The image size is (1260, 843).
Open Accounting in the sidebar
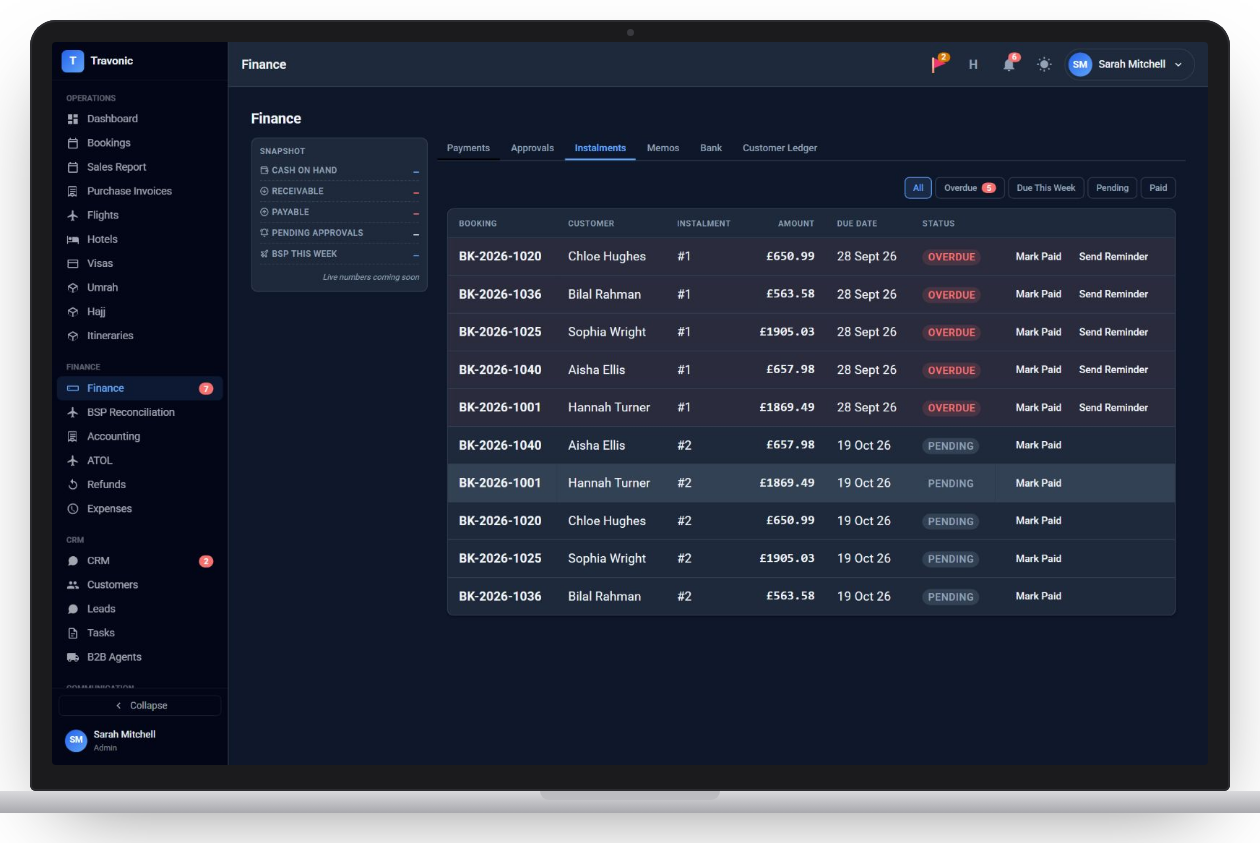point(140,436)
